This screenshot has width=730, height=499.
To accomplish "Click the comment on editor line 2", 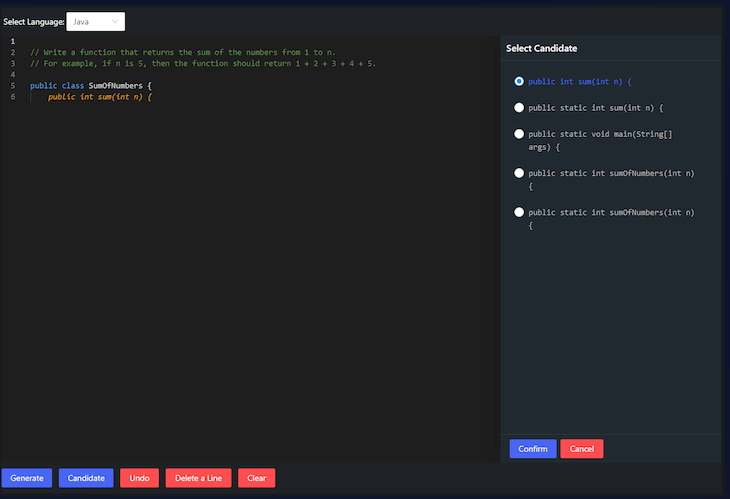I will (182, 52).
